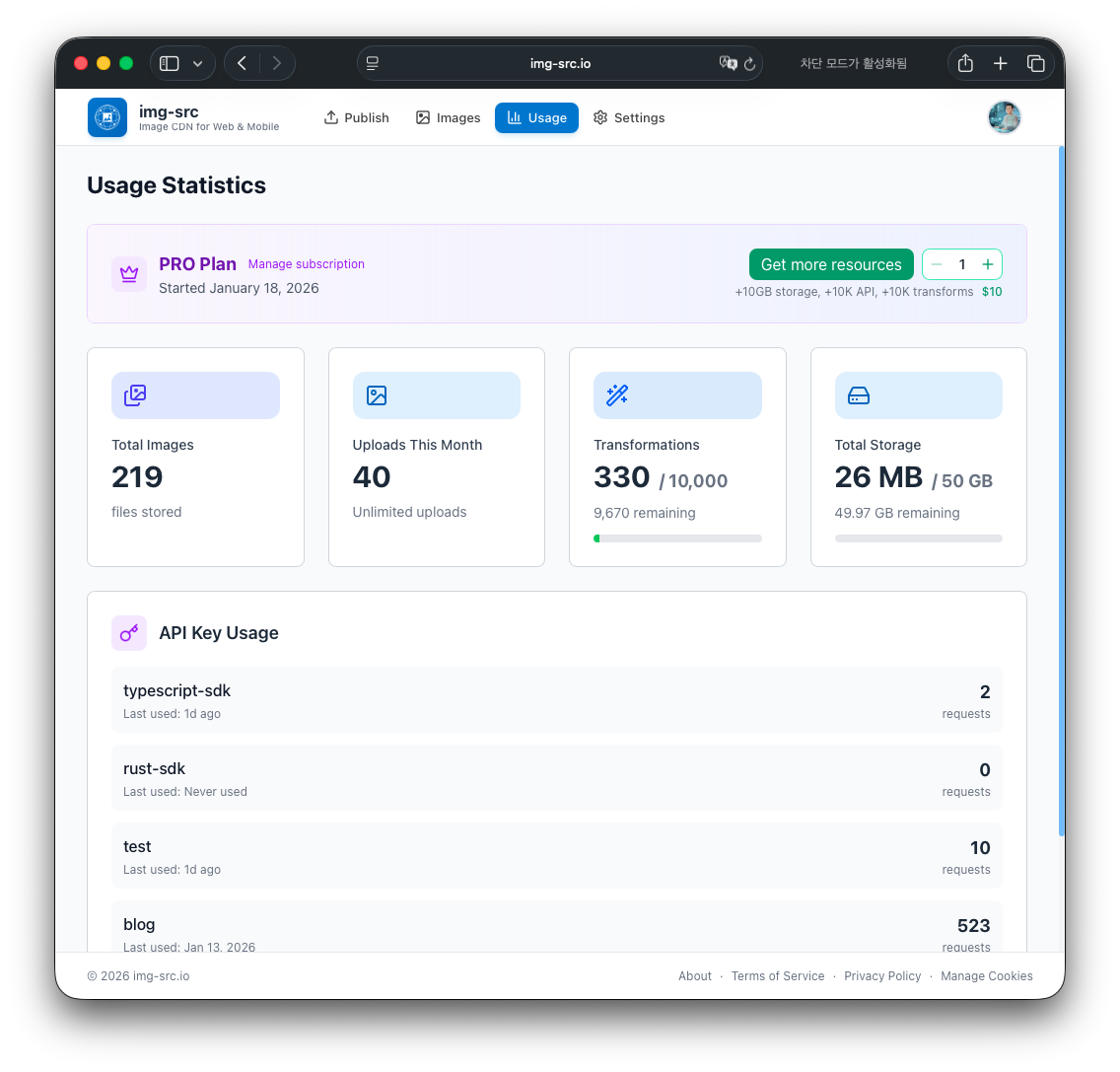Screen dimensions: 1120x1072
Task: Click the '9,670 remaining' text
Action: pos(644,513)
